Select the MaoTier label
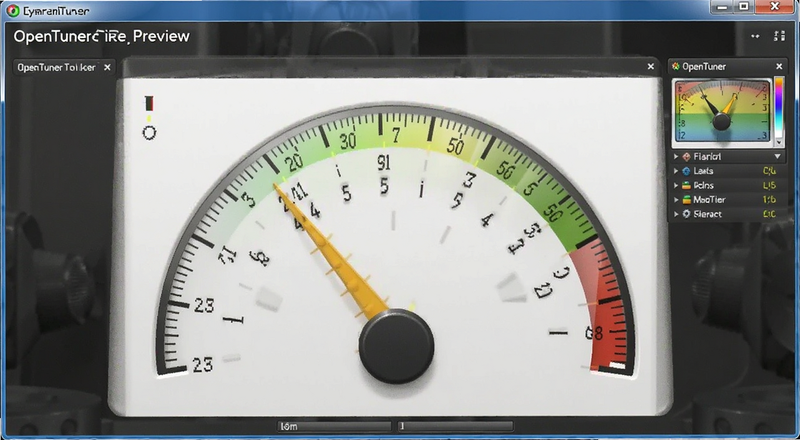The image size is (800, 440). point(709,200)
